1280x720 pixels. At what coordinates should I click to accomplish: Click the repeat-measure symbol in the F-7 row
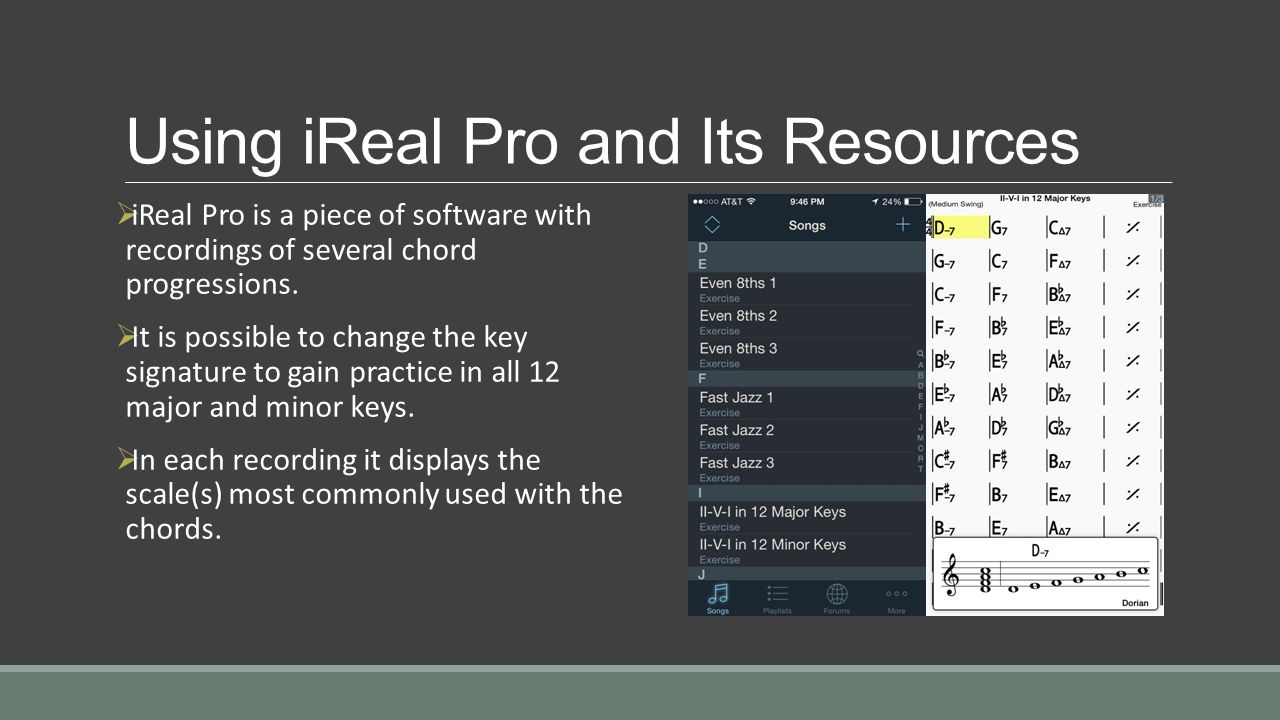1132,328
